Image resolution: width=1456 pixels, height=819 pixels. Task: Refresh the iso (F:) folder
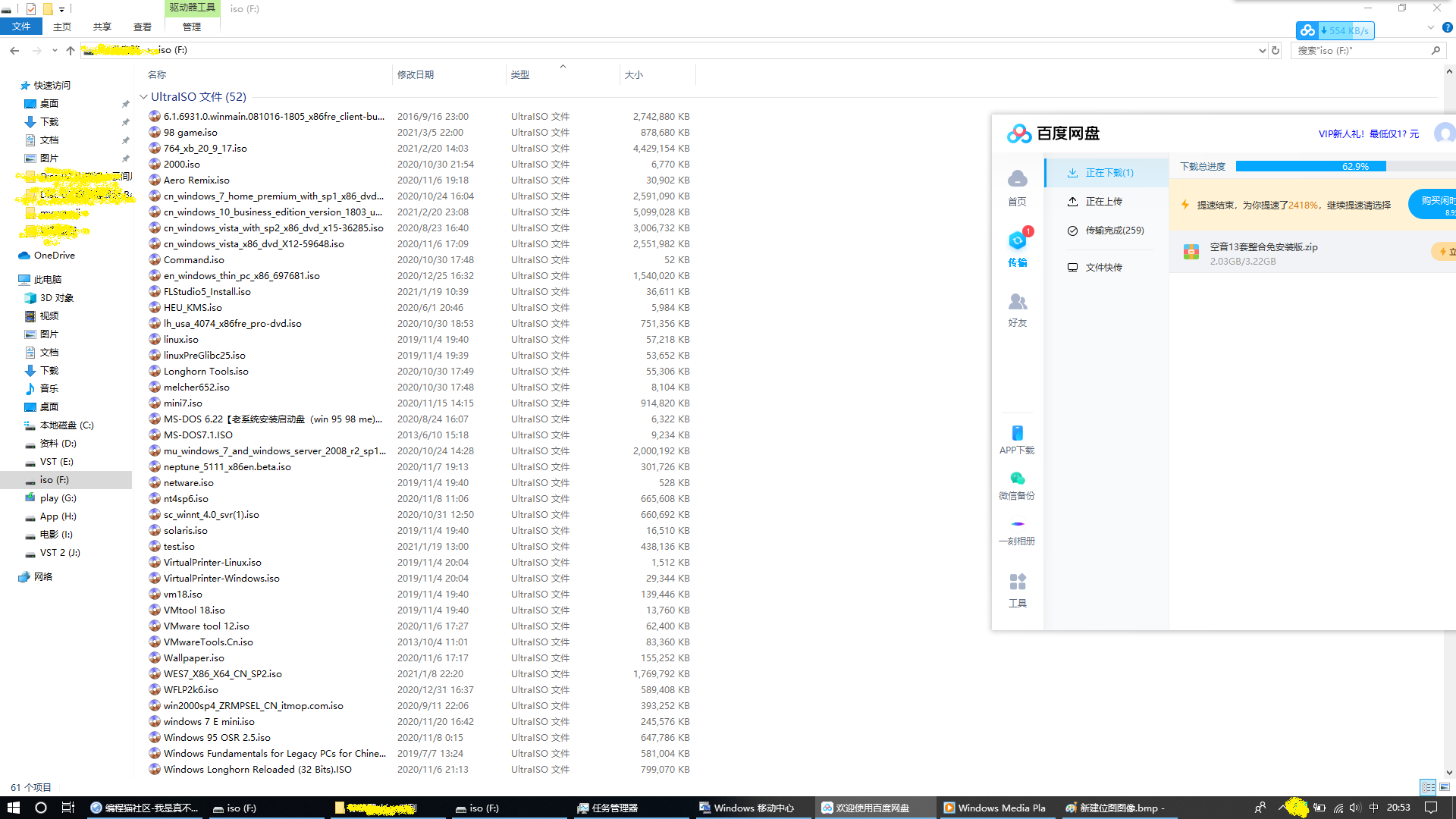[x=1276, y=51]
